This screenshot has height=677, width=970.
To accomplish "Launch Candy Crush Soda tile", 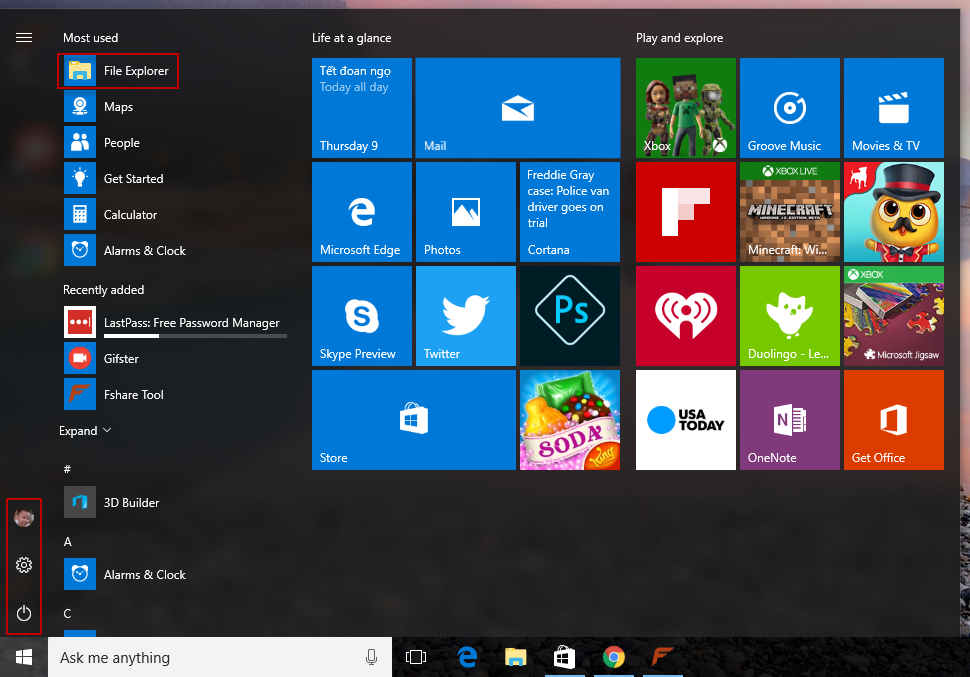I will pyautogui.click(x=570, y=420).
